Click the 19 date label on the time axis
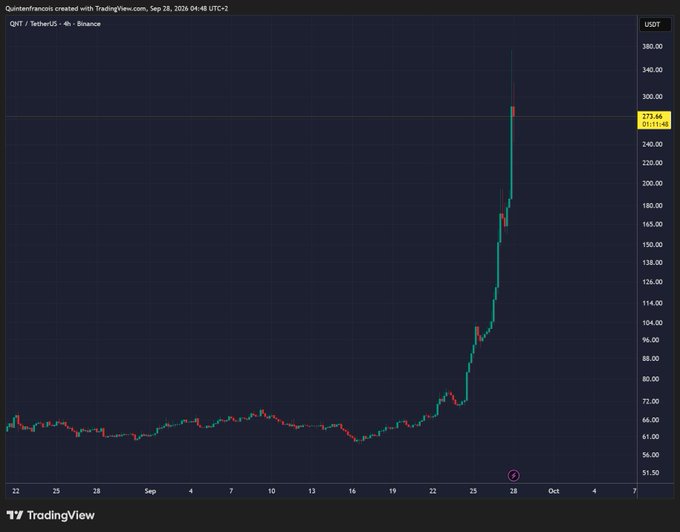The height and width of the screenshot is (532, 680). coord(392,491)
